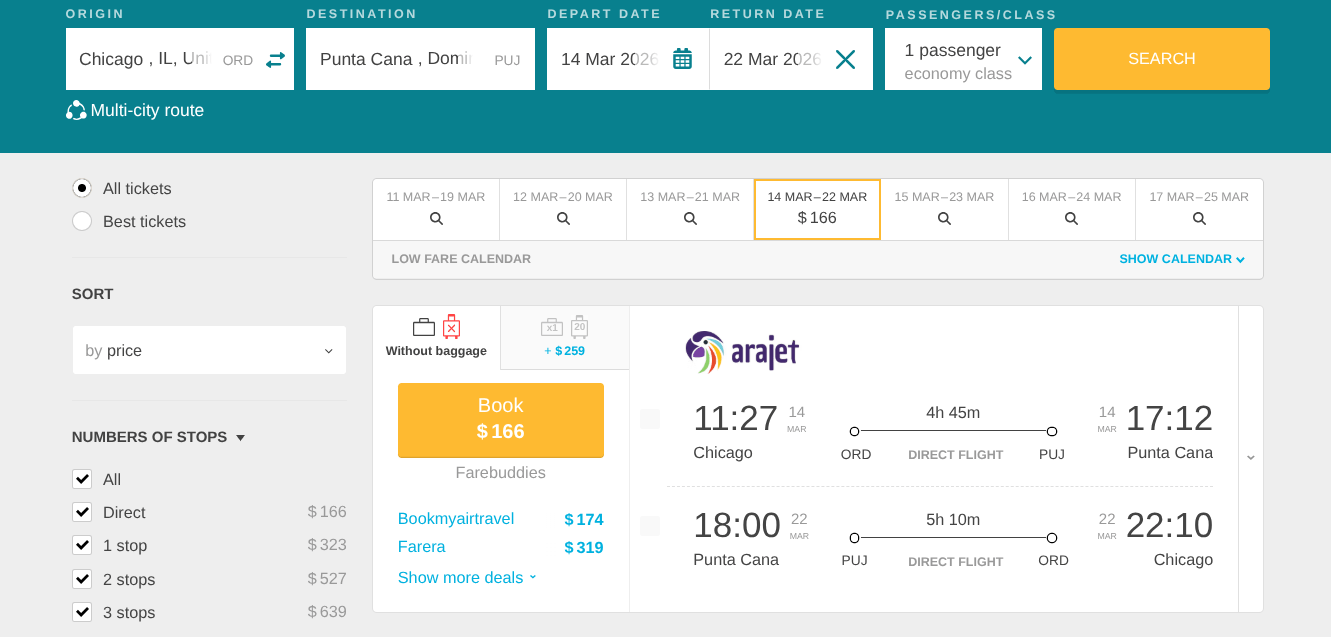Search fares for 13 Mar–21 Mar
Image resolution: width=1331 pixels, height=637 pixels.
[x=690, y=209]
